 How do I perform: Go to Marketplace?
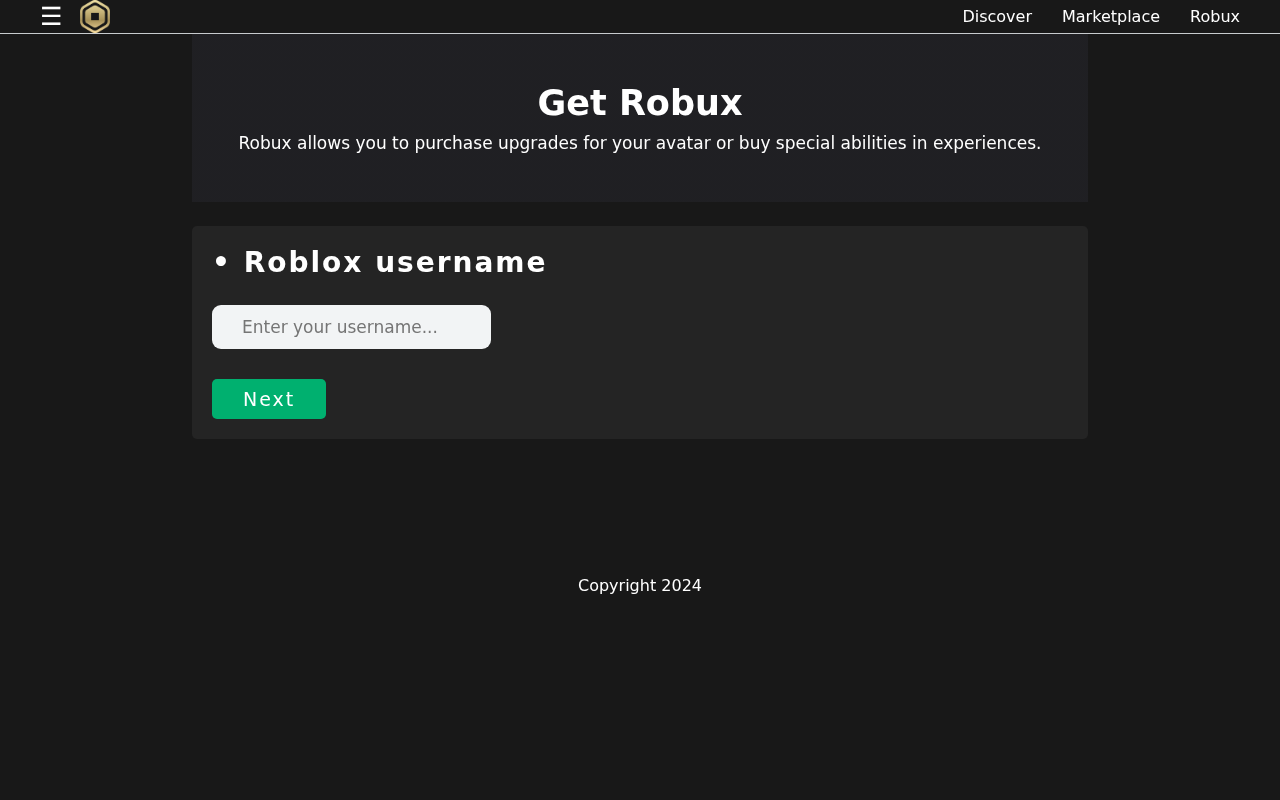click(1111, 16)
